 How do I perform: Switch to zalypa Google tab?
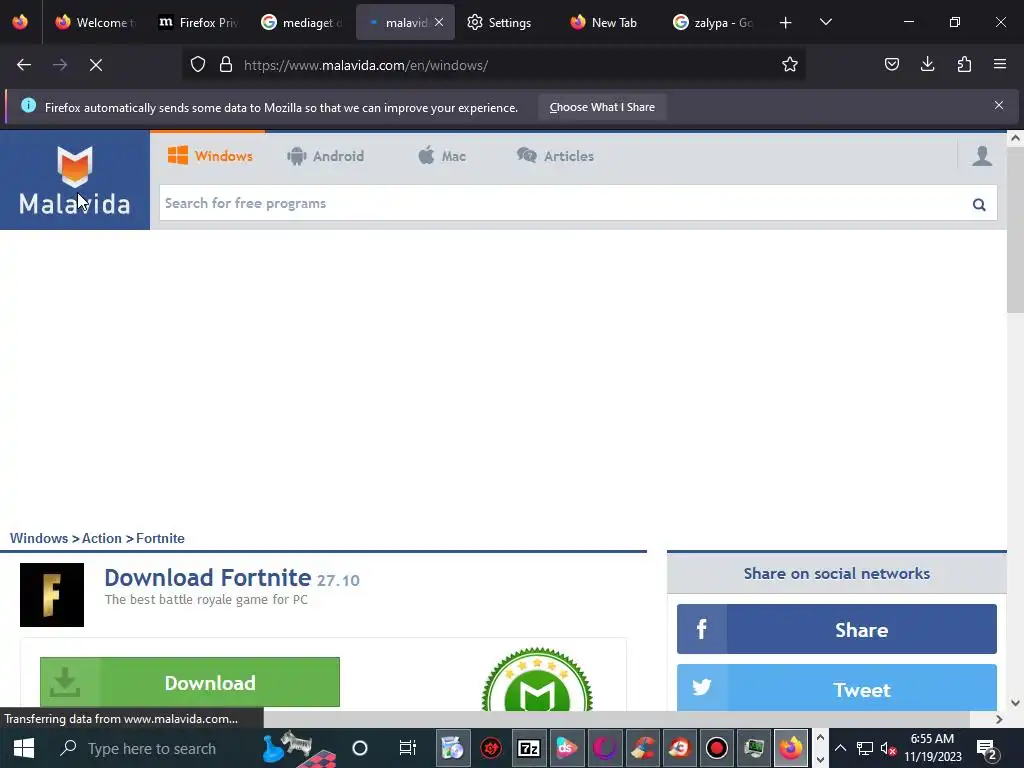click(x=713, y=22)
